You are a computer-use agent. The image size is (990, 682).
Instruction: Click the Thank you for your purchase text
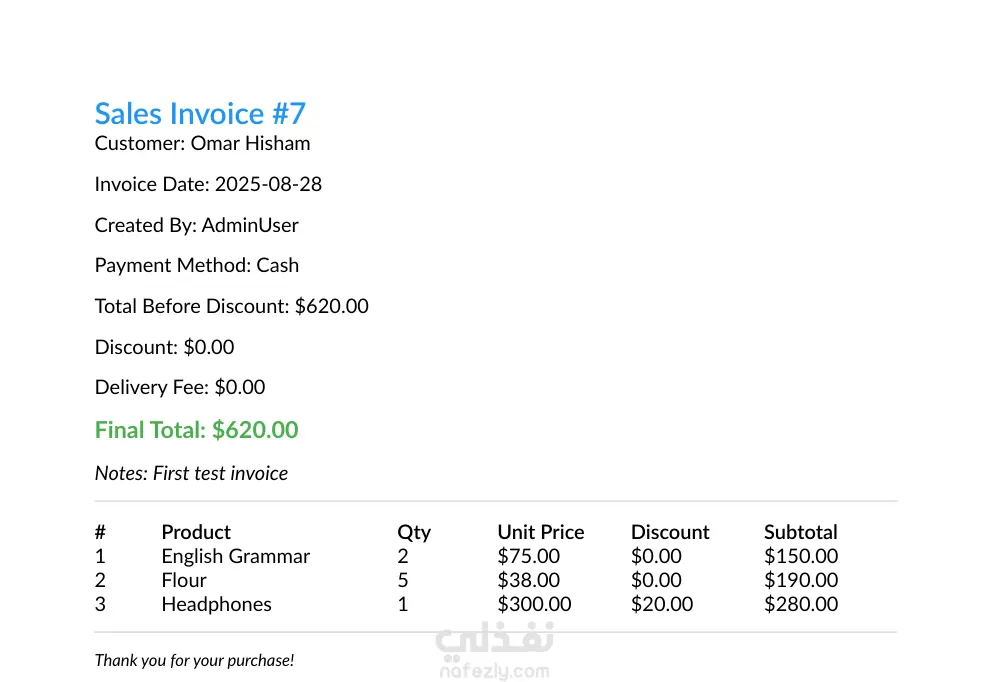pyautogui.click(x=194, y=660)
